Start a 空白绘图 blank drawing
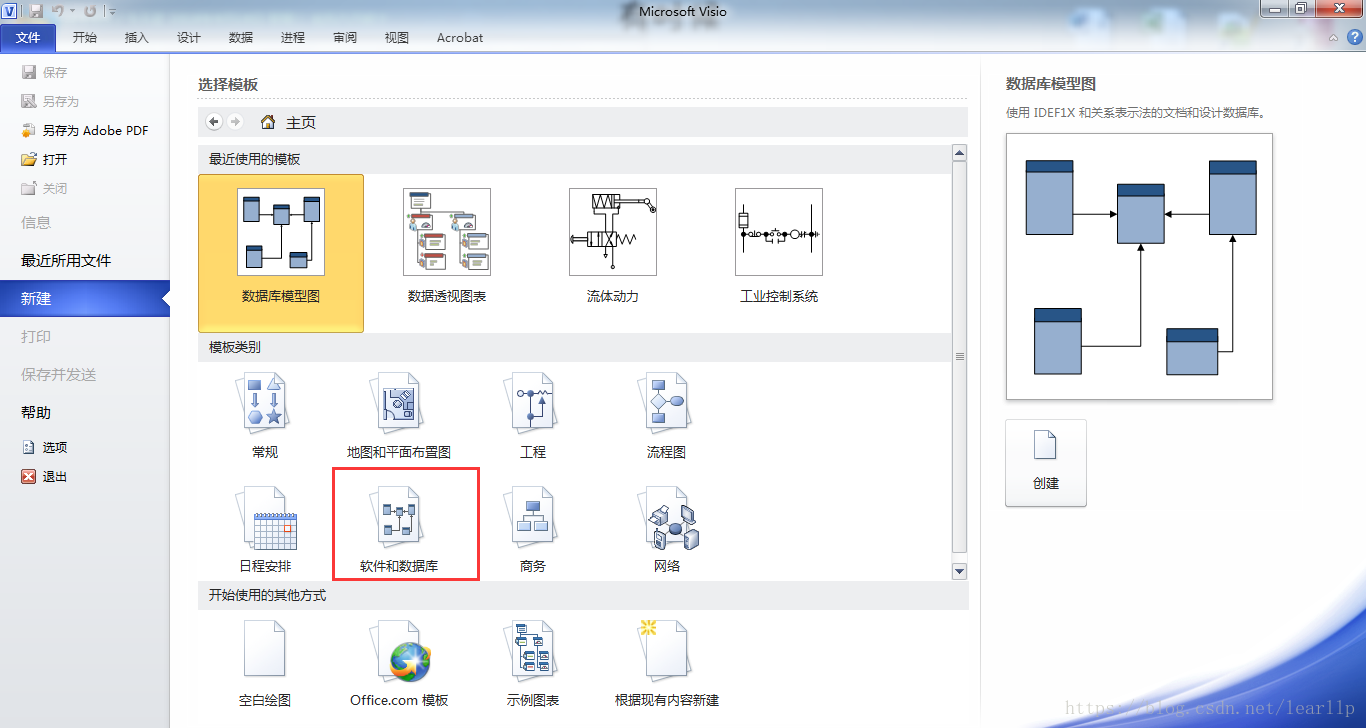Viewport: 1366px width, 728px height. click(x=265, y=664)
